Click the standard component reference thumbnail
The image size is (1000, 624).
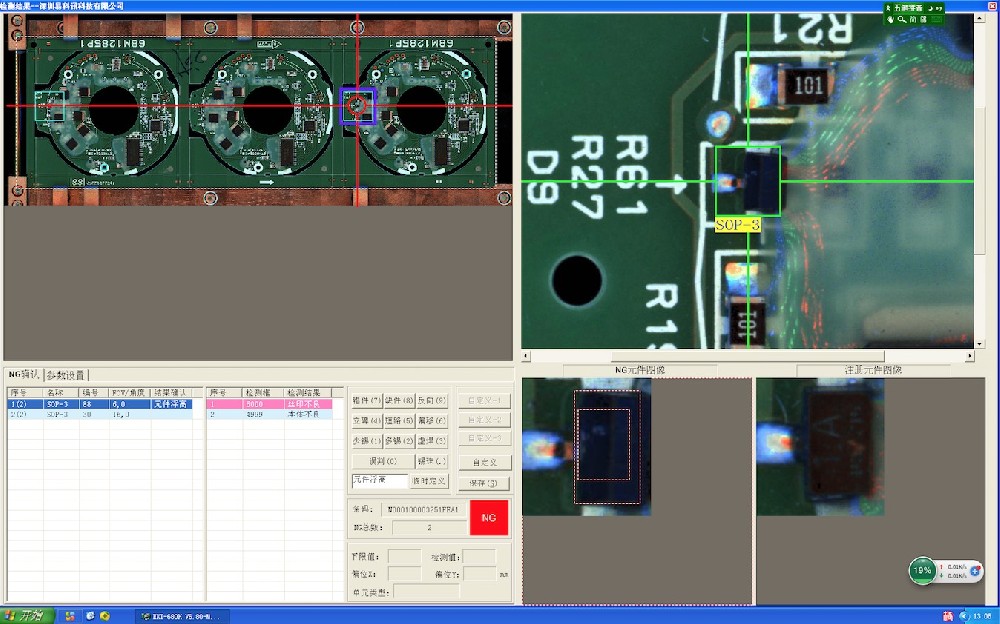[820, 447]
